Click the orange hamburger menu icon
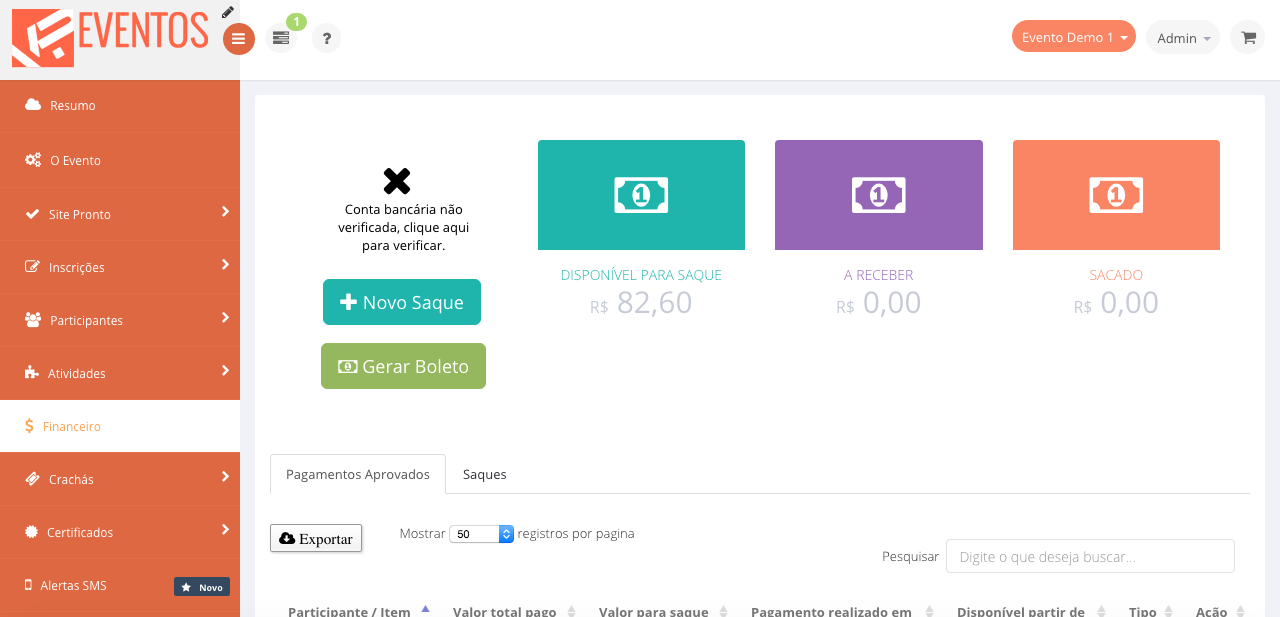 click(238, 39)
